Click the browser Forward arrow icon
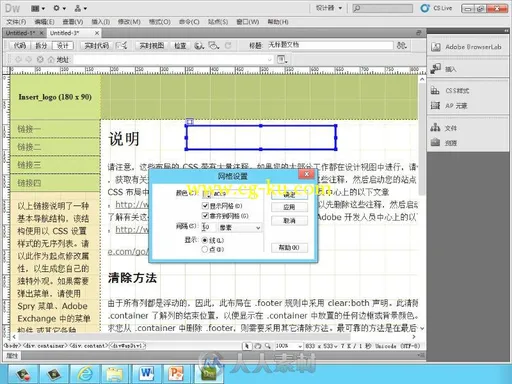The width and height of the screenshot is (512, 384). pyautogui.click(x=29, y=60)
